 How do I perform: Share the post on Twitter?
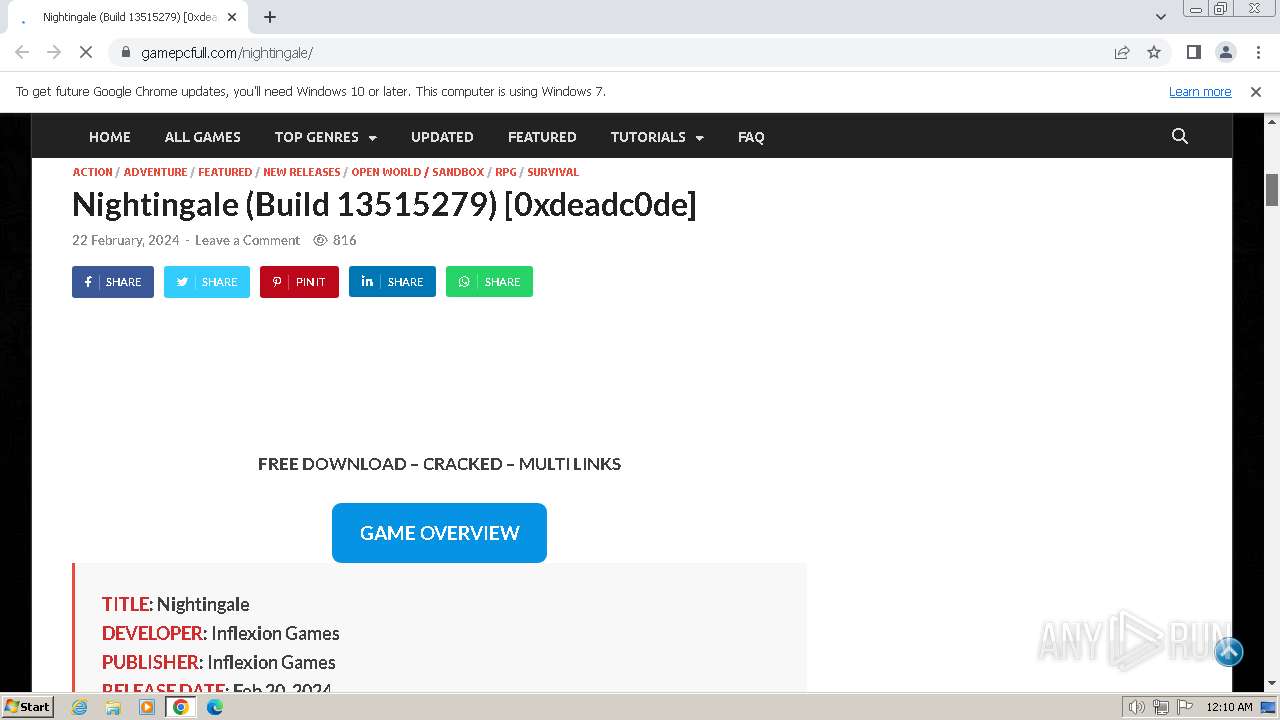point(207,282)
